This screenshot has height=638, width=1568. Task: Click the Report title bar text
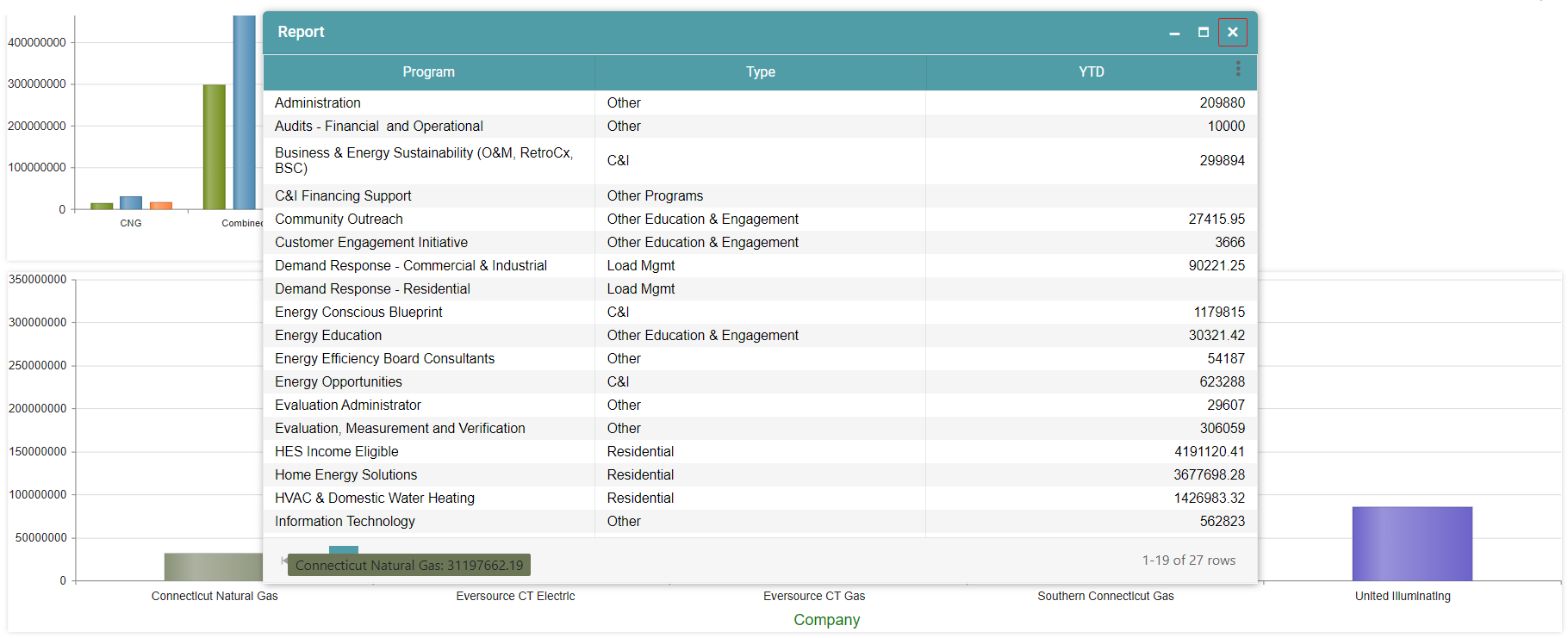tap(301, 33)
